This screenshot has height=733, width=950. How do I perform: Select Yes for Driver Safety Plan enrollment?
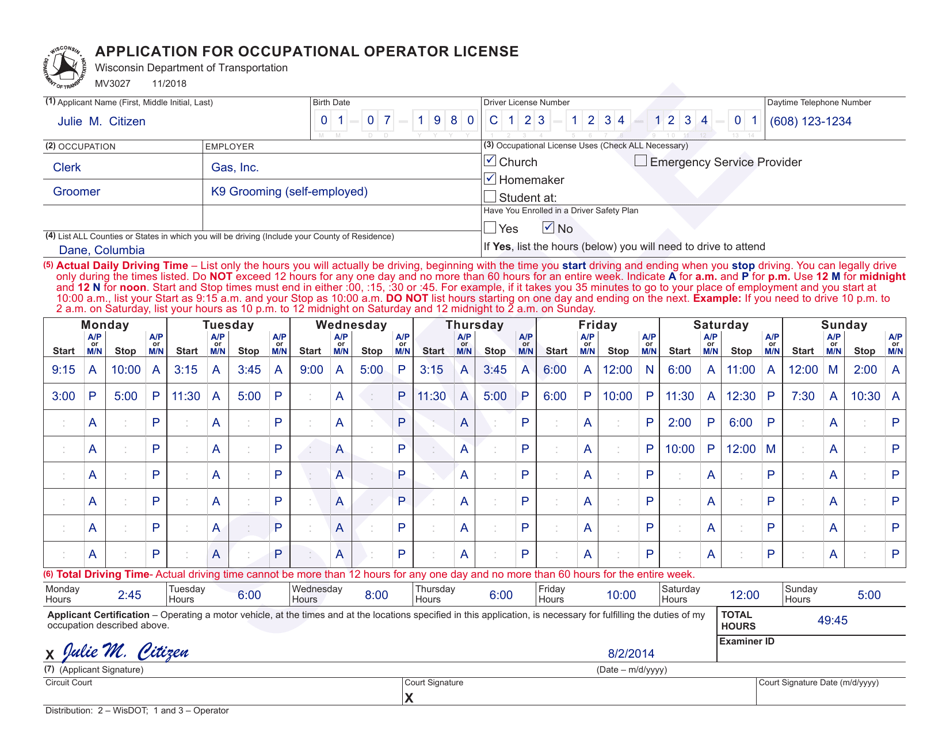(x=490, y=229)
